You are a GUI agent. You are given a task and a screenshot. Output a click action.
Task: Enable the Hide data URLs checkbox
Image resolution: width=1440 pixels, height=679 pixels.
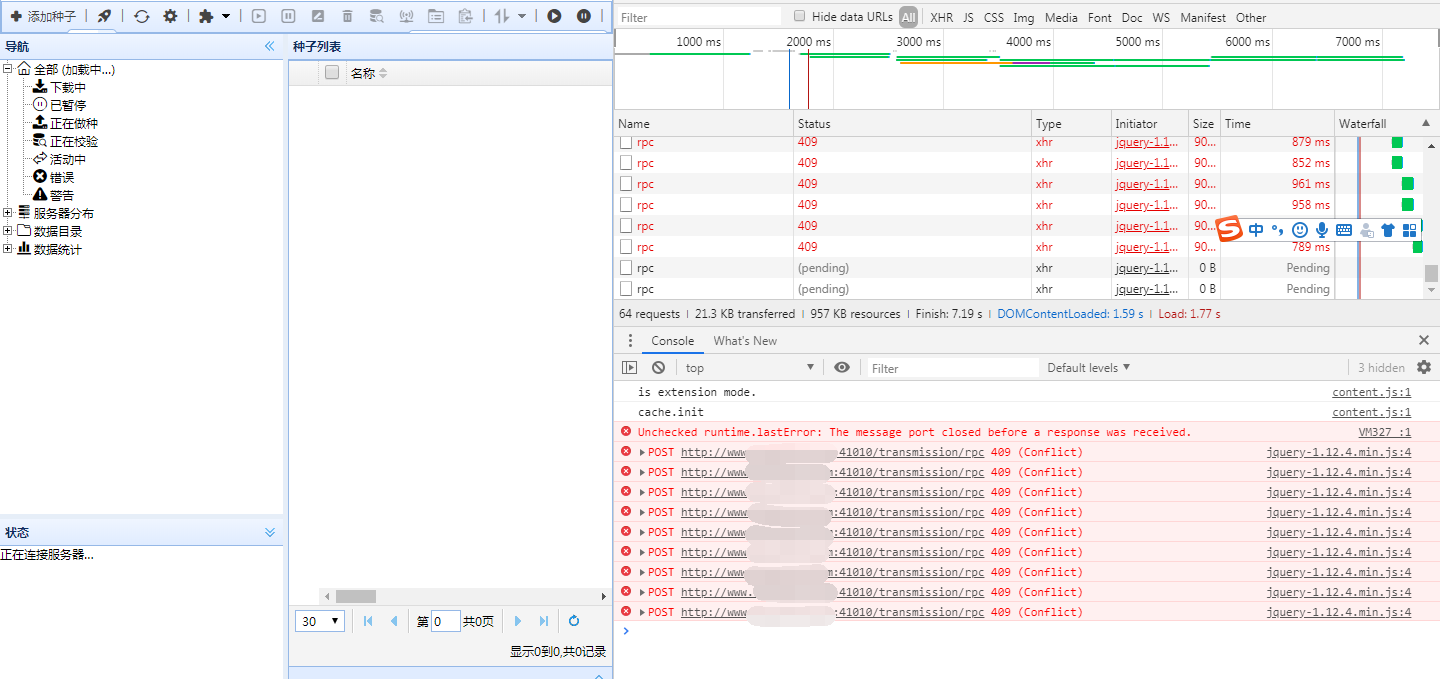(799, 16)
